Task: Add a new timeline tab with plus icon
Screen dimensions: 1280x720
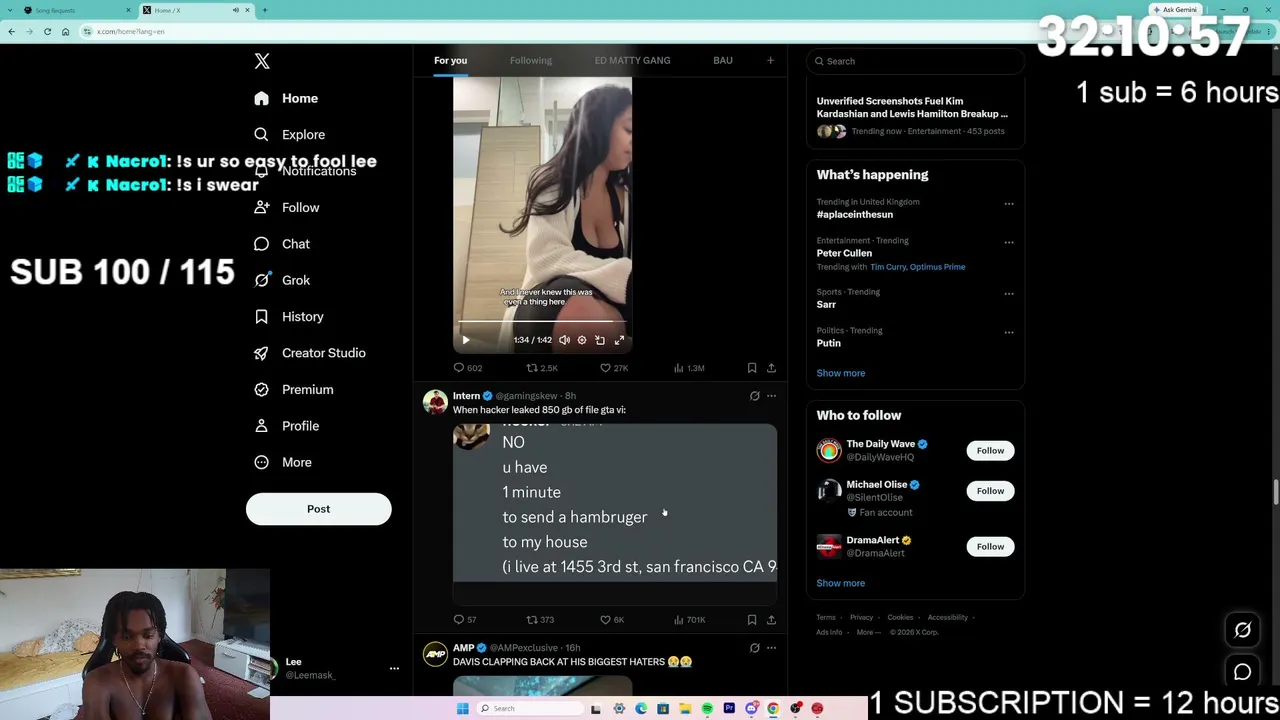Action: tap(770, 60)
